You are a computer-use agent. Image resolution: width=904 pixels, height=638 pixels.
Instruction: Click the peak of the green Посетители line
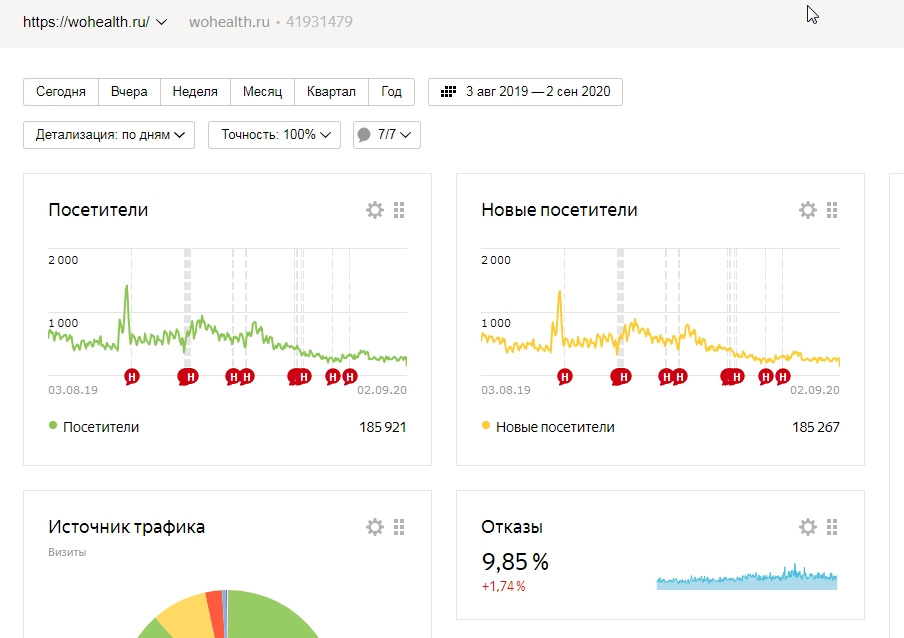point(127,286)
